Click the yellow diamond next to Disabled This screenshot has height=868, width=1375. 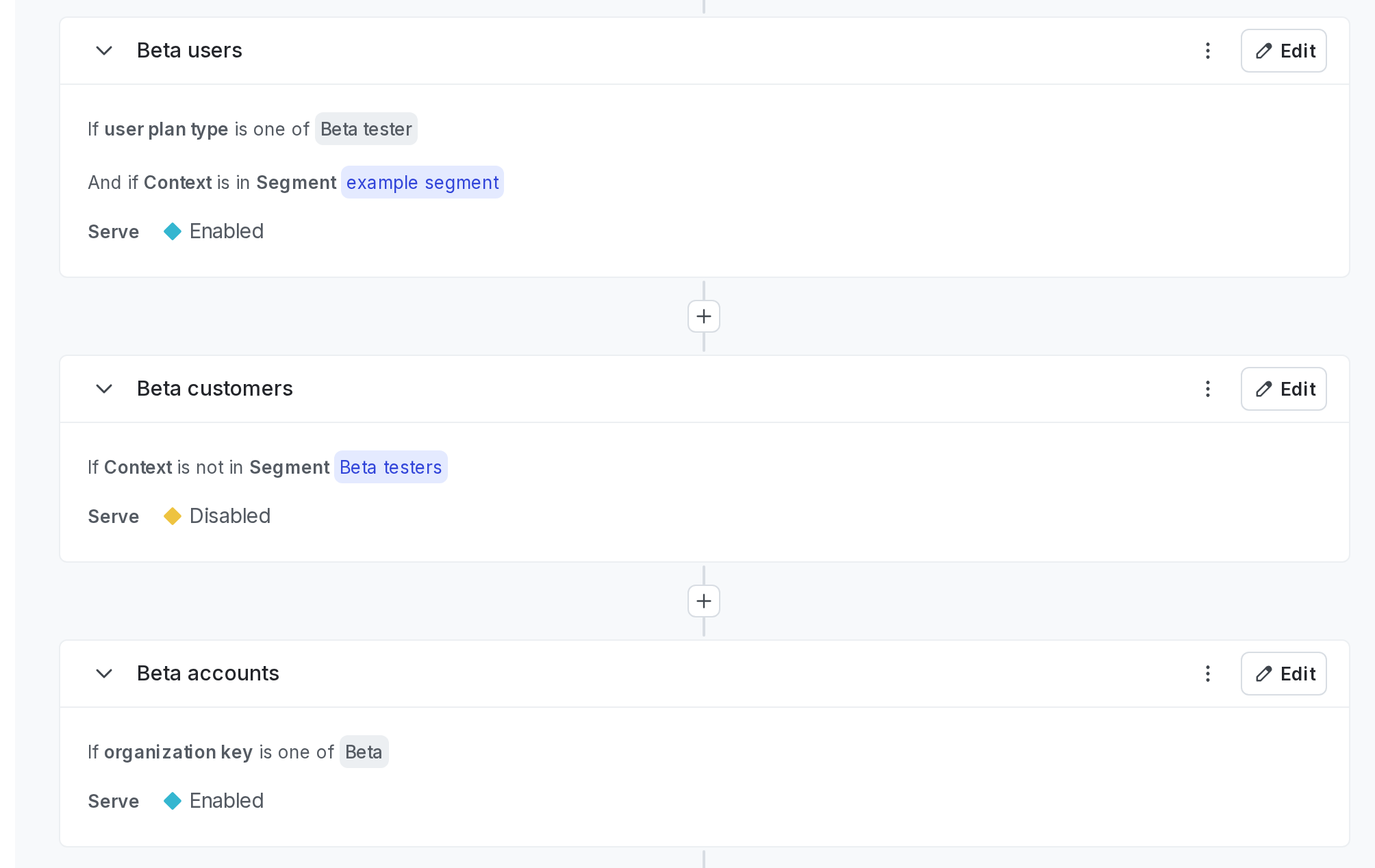pyautogui.click(x=173, y=516)
